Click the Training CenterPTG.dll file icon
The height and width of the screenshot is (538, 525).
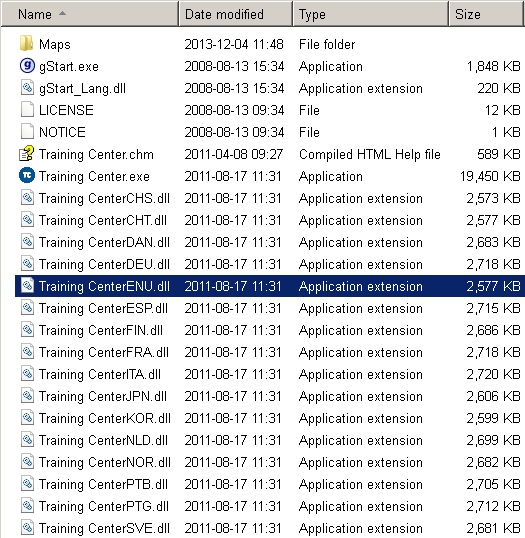[27, 506]
